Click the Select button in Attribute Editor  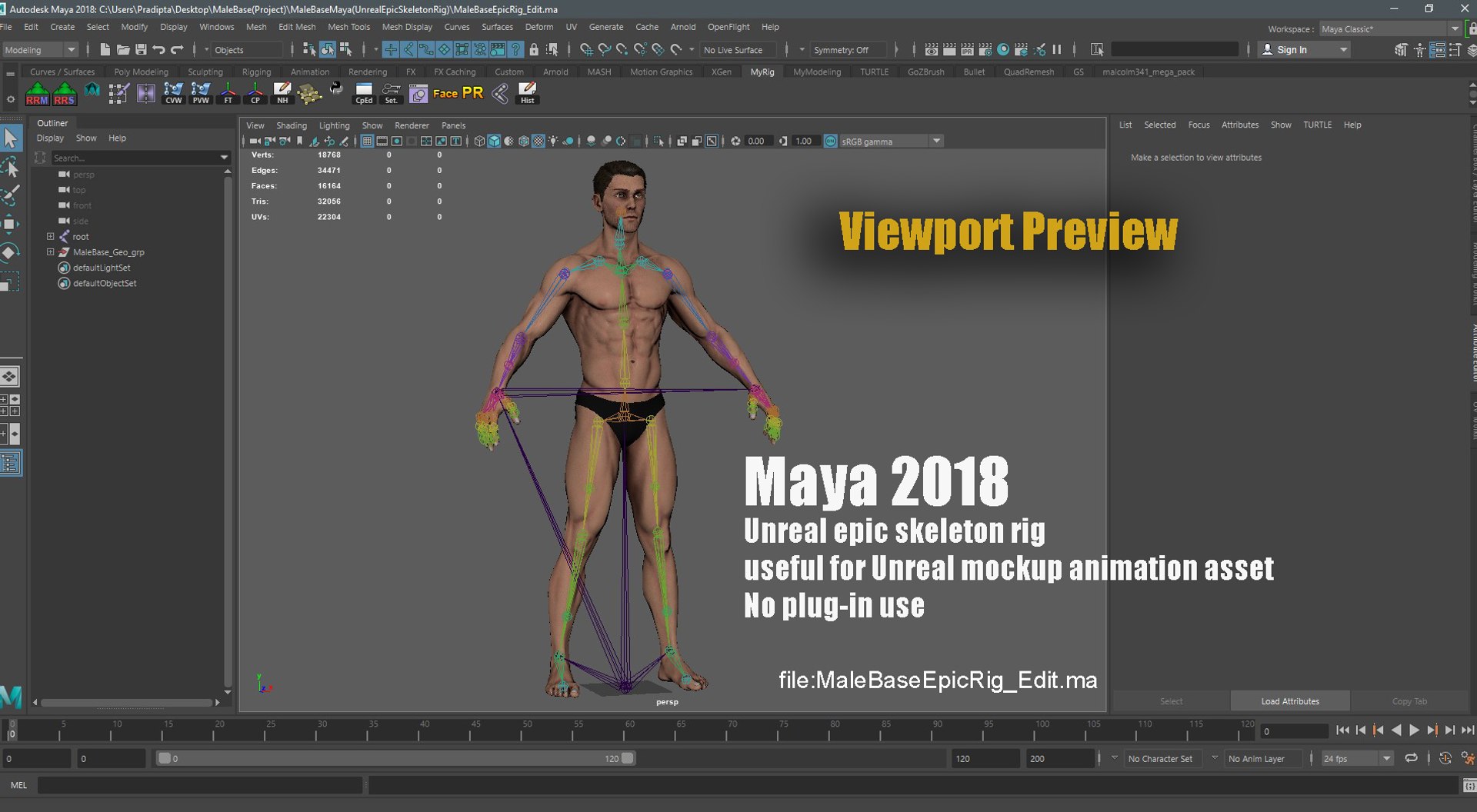coord(1171,701)
